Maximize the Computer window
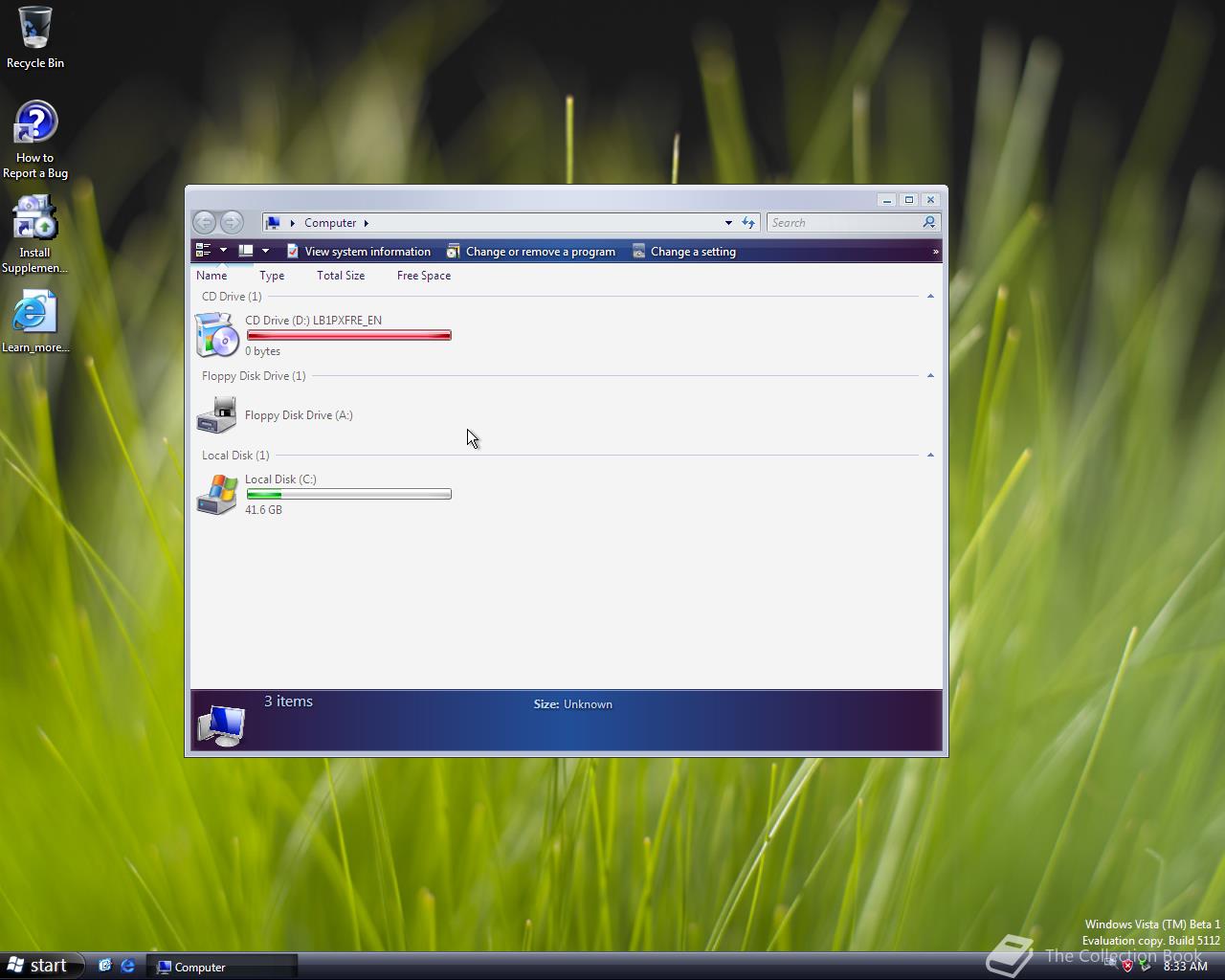The height and width of the screenshot is (980, 1225). [x=909, y=200]
